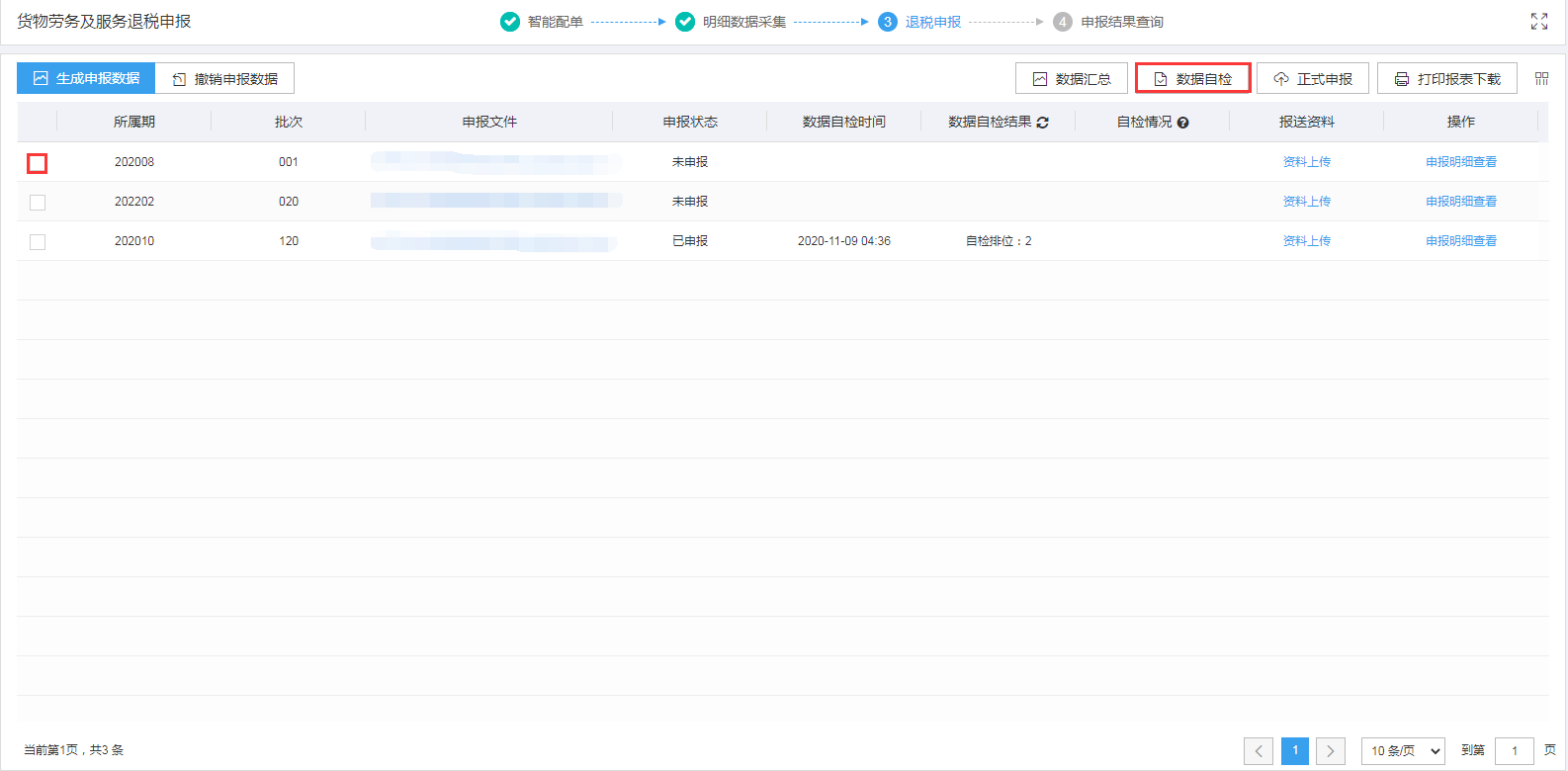Open 申报明细查看 for period 202008
Image resolution: width=1568 pixels, height=771 pixels.
point(1461,162)
